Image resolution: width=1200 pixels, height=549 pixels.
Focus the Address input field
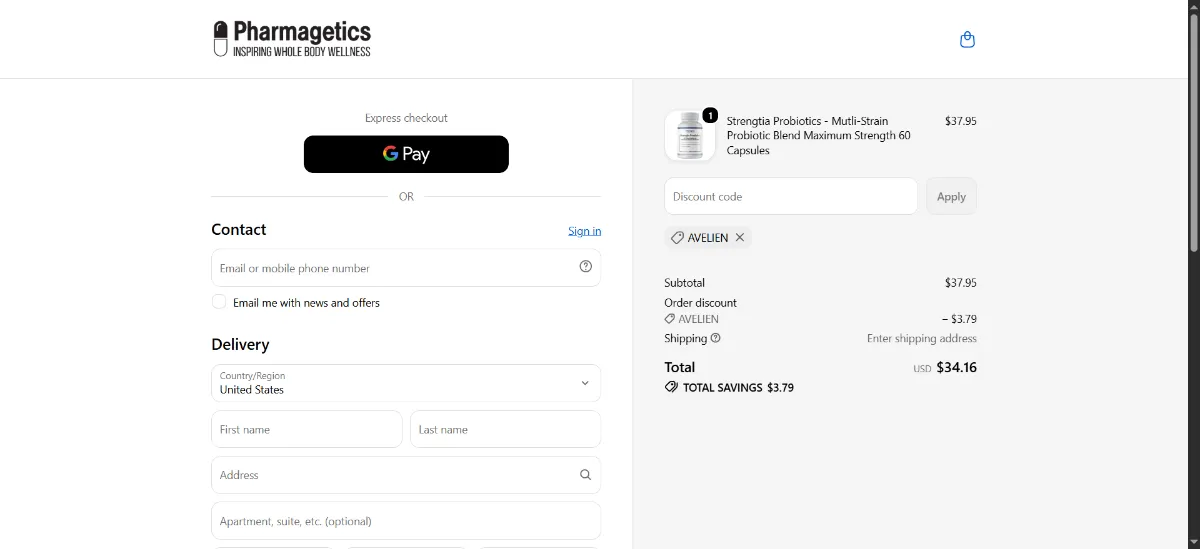[406, 475]
